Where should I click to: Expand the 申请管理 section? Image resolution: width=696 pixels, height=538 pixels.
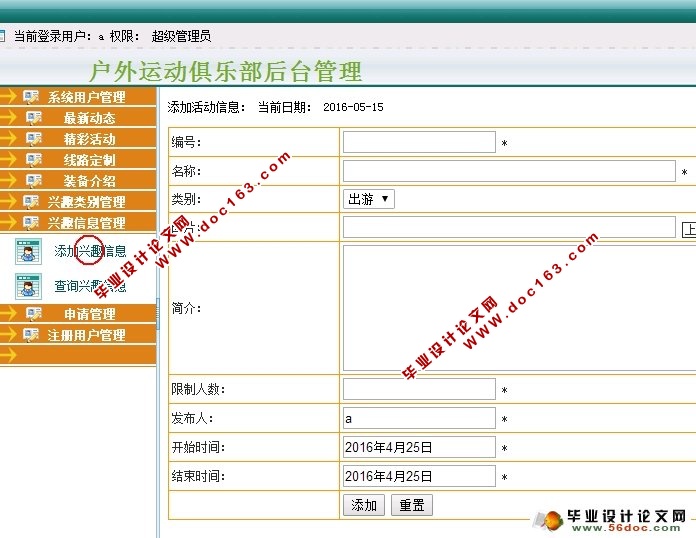[90, 314]
